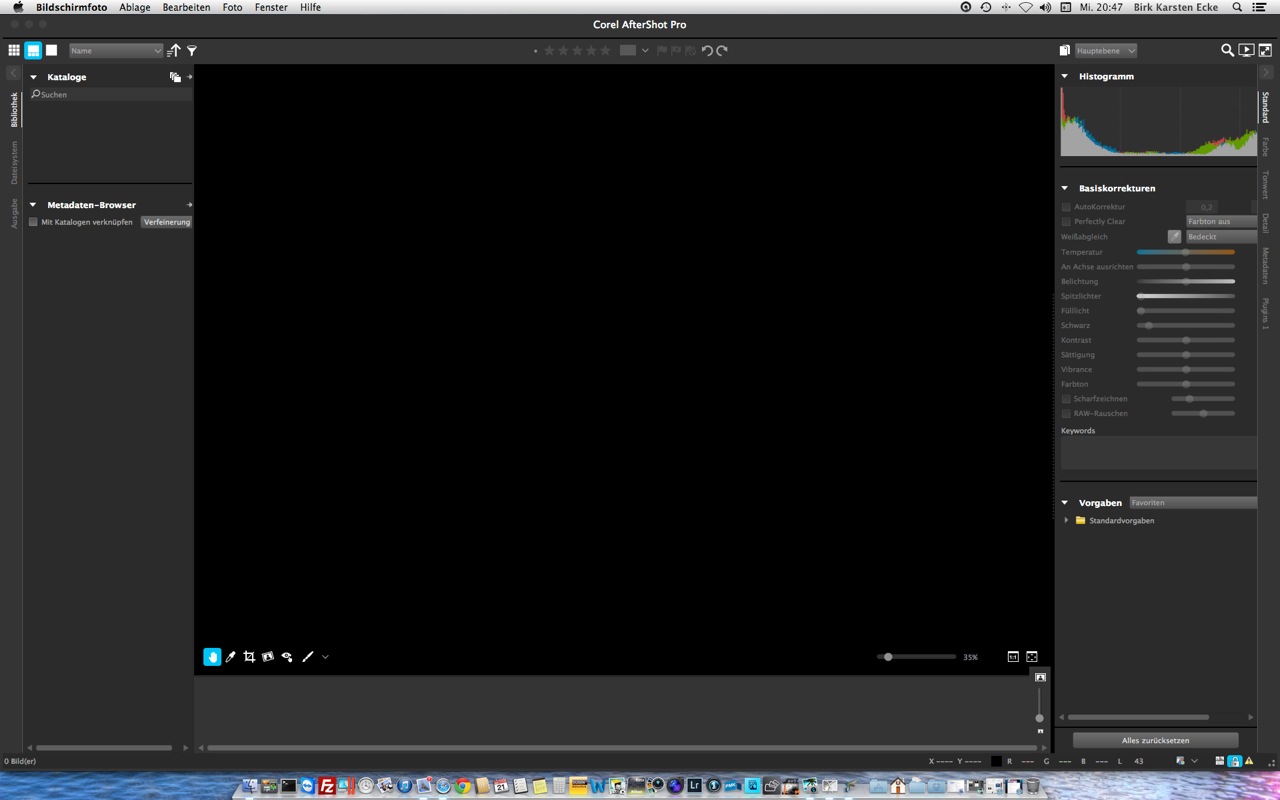Enable the RAW-Rauschen checkbox

pos(1066,414)
